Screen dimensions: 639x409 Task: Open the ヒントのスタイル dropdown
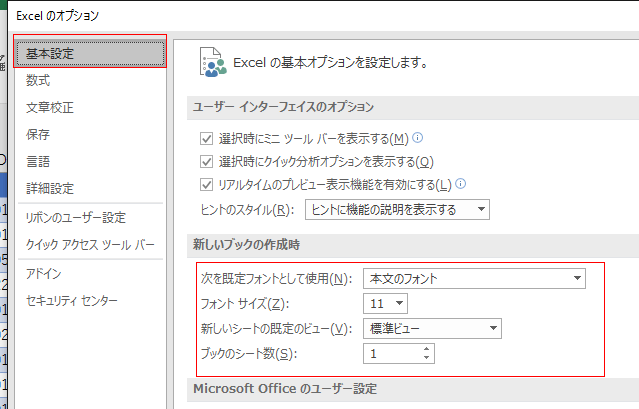(x=397, y=210)
